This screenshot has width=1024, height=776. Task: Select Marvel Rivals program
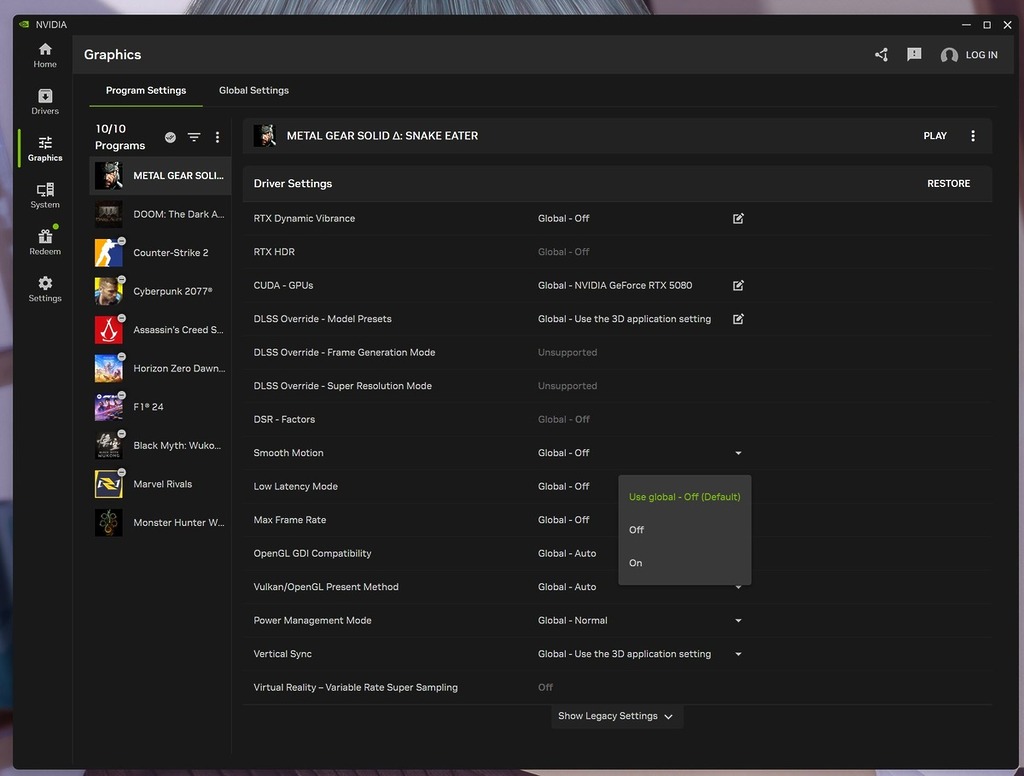pos(160,484)
